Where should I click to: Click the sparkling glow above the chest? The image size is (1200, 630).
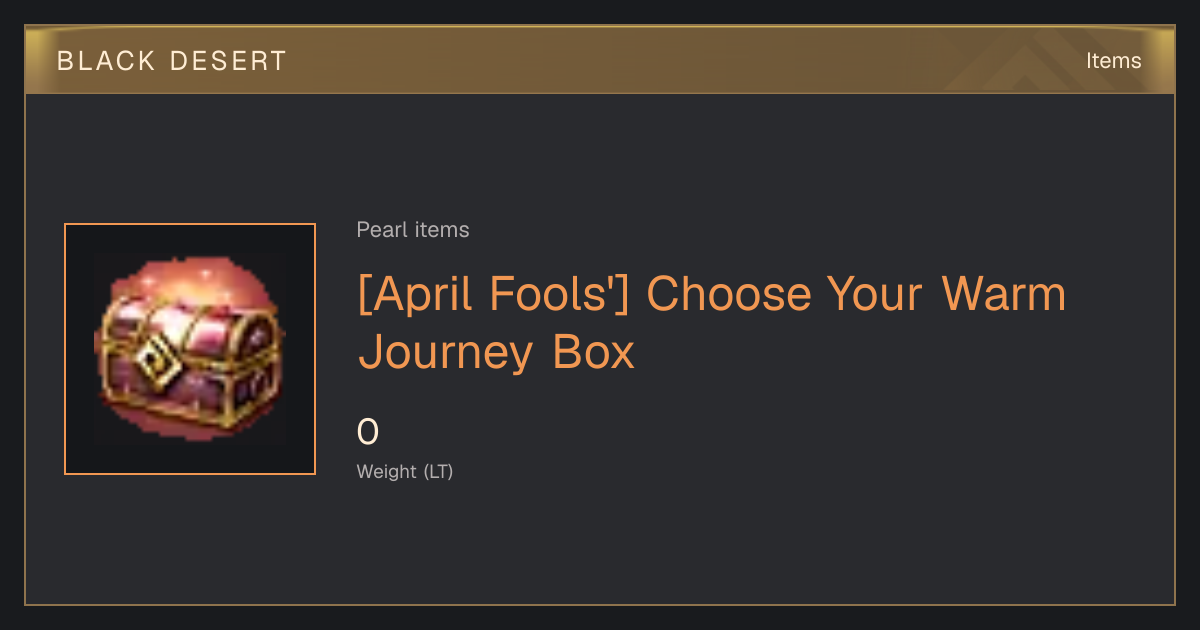[x=195, y=275]
